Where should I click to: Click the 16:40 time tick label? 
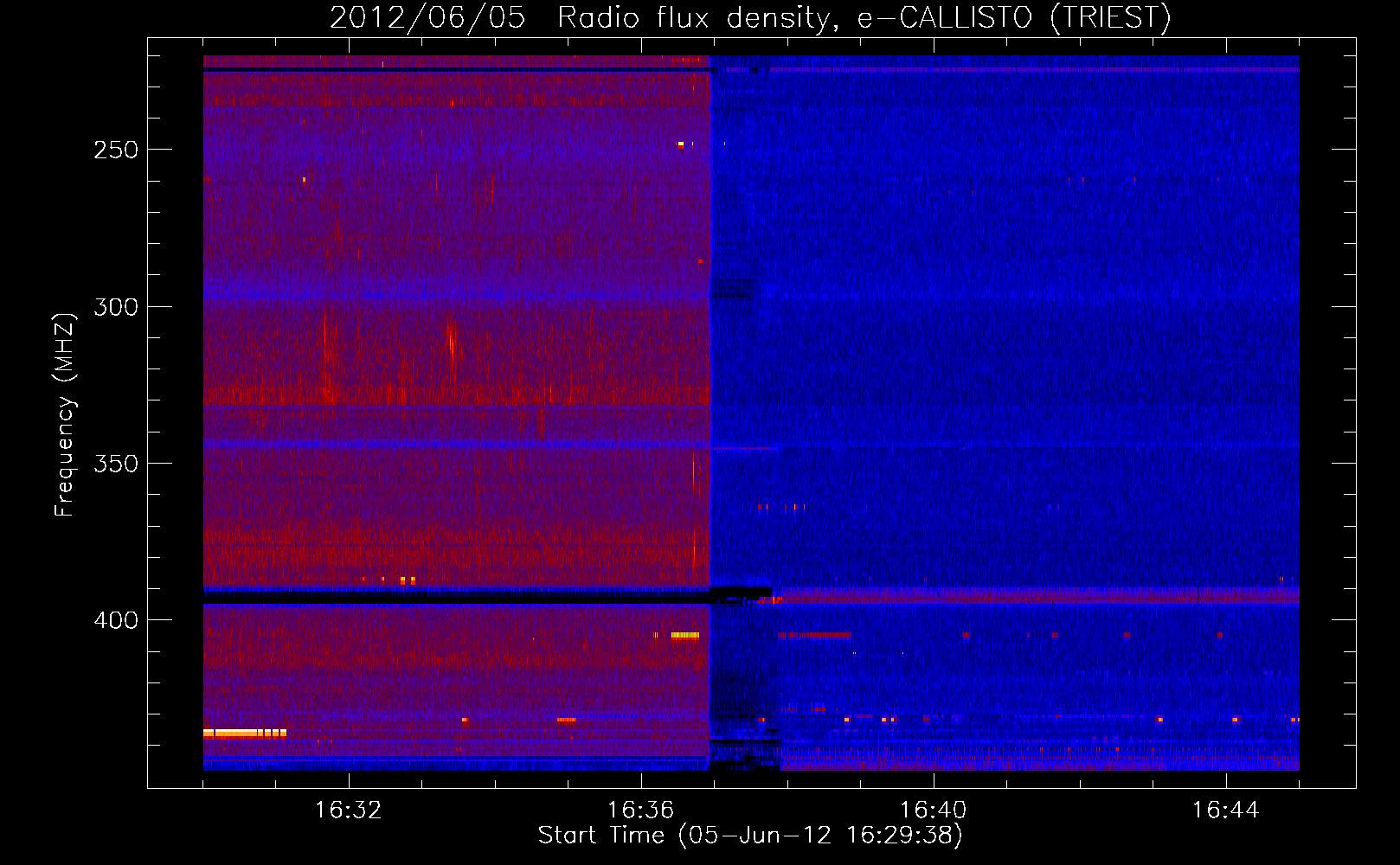[934, 810]
